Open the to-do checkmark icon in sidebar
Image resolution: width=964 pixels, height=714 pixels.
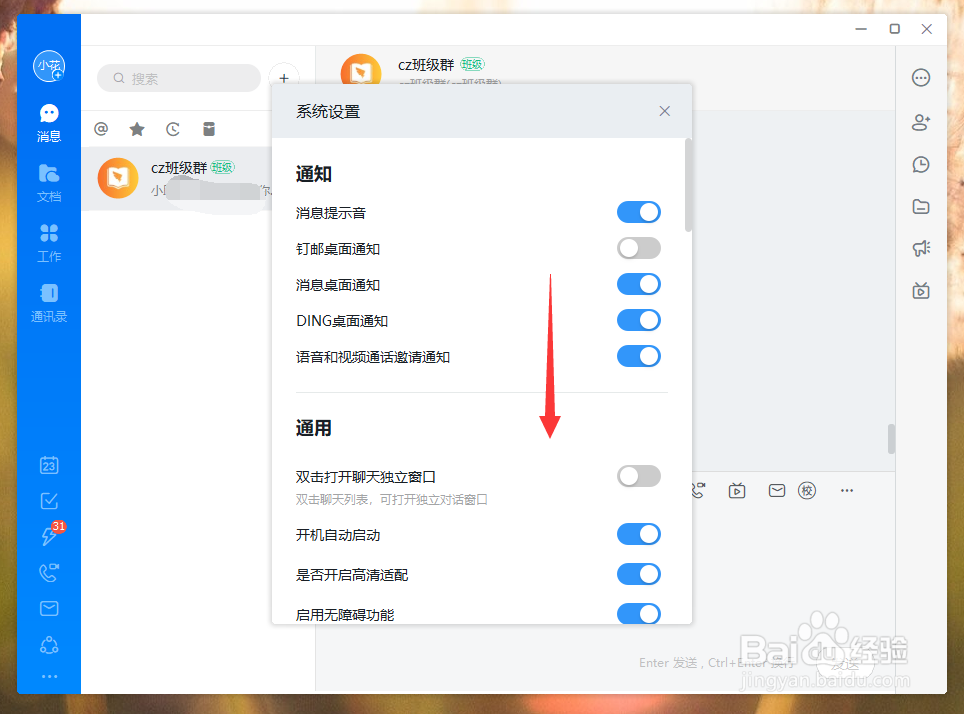[x=49, y=501]
